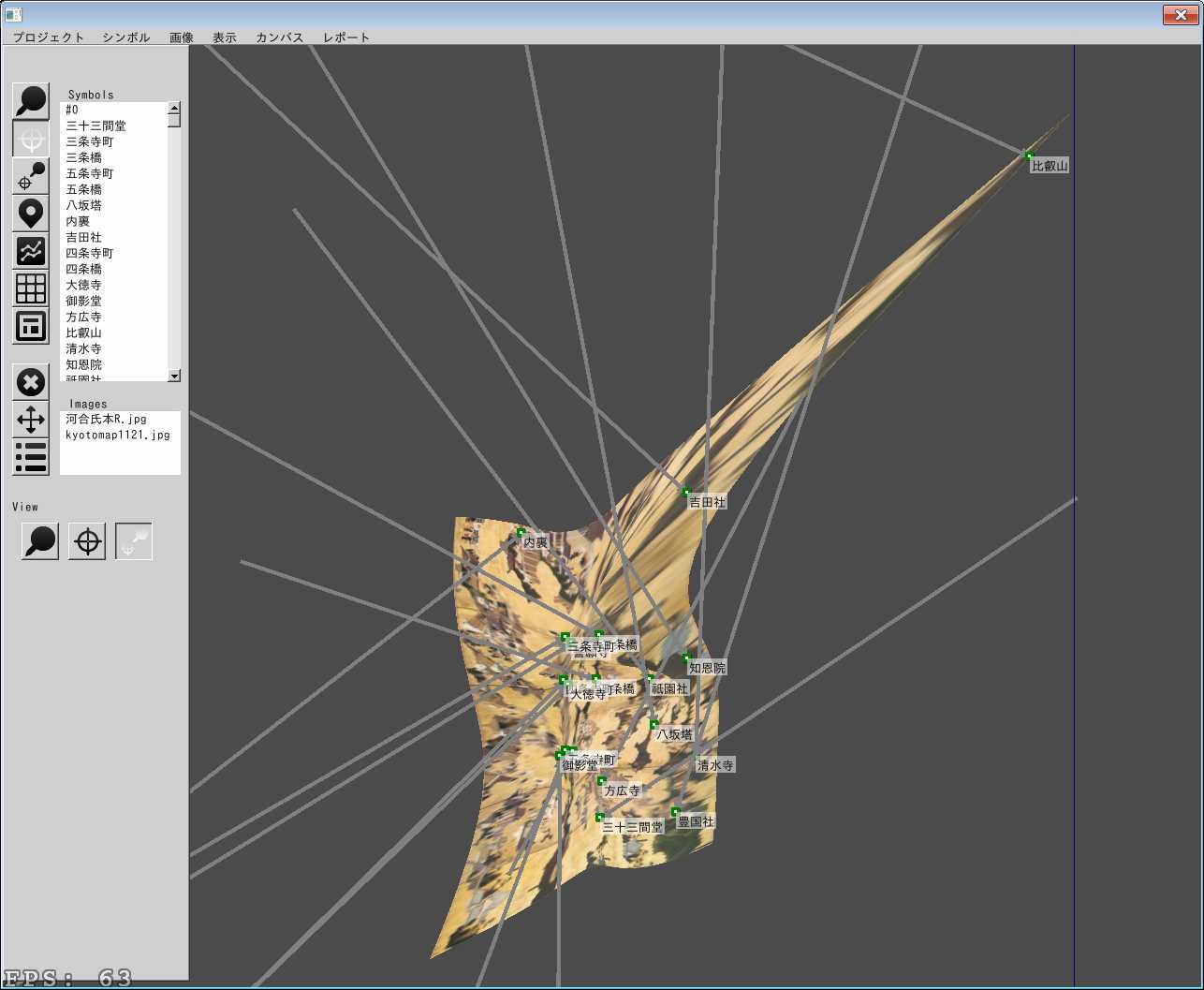Select 河合氏本R.jpg in the Images list
The height and width of the screenshot is (990, 1204).
pyautogui.click(x=120, y=419)
